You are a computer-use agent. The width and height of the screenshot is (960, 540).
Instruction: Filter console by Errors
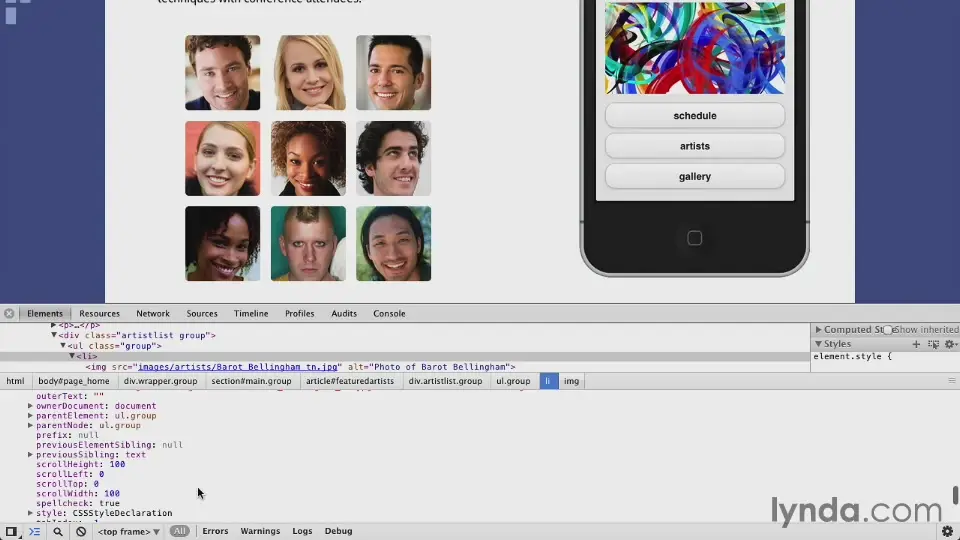(215, 531)
